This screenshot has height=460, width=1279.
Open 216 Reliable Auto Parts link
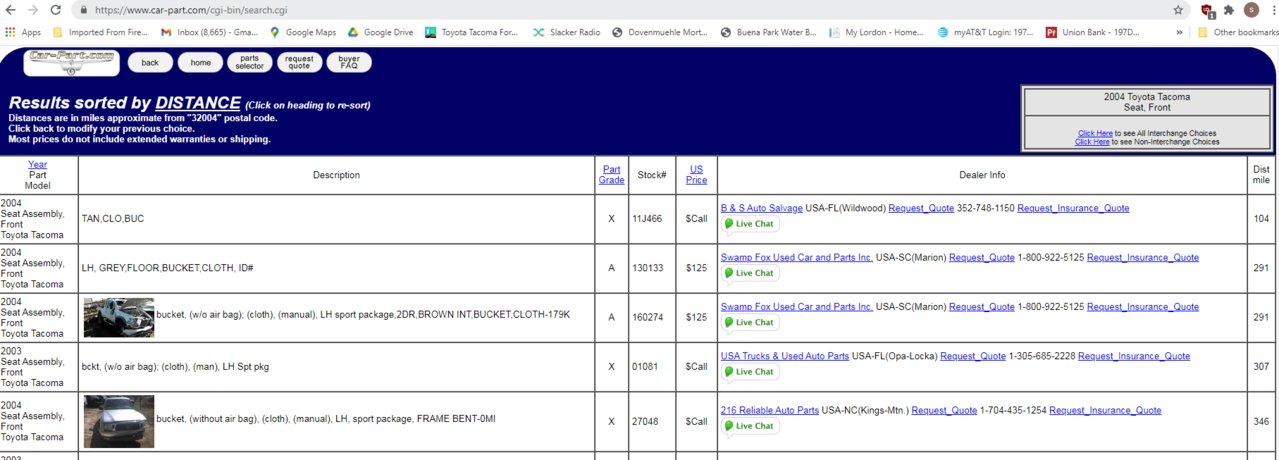770,410
